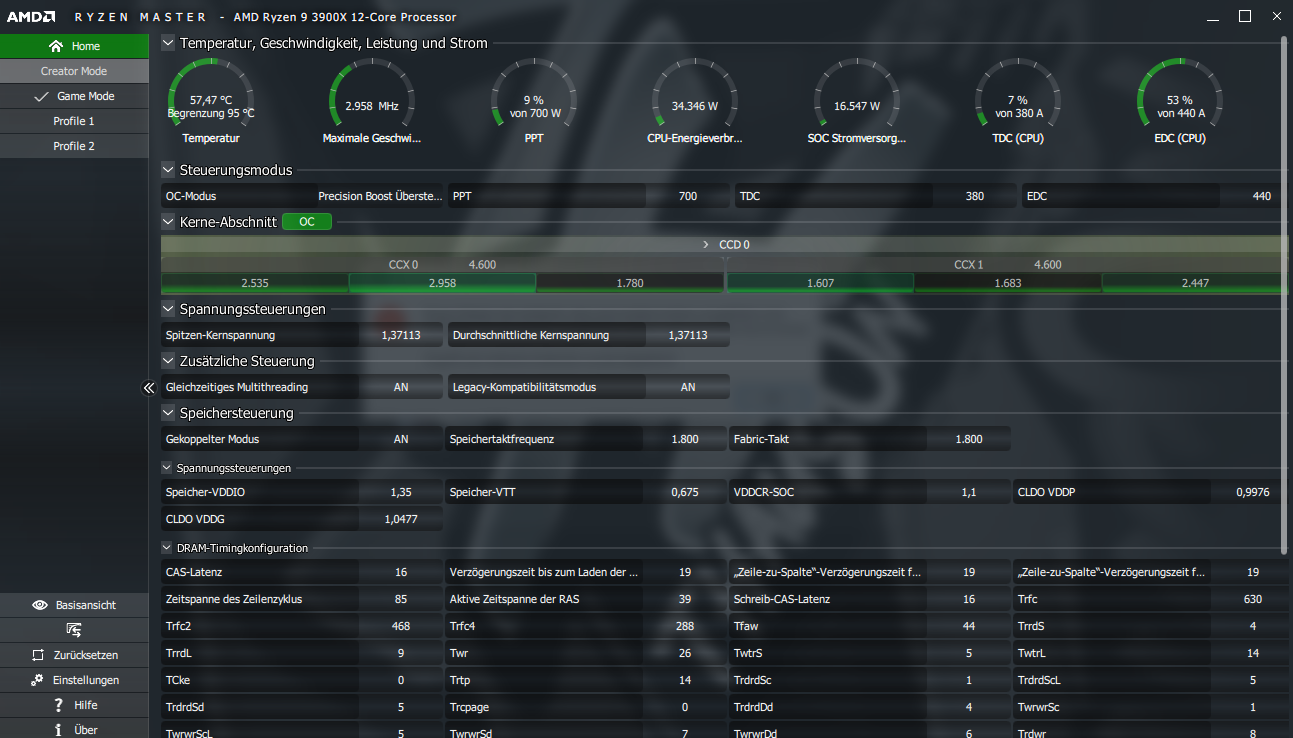
Task: Select the core bar showing 2.447
Action: 1195,283
